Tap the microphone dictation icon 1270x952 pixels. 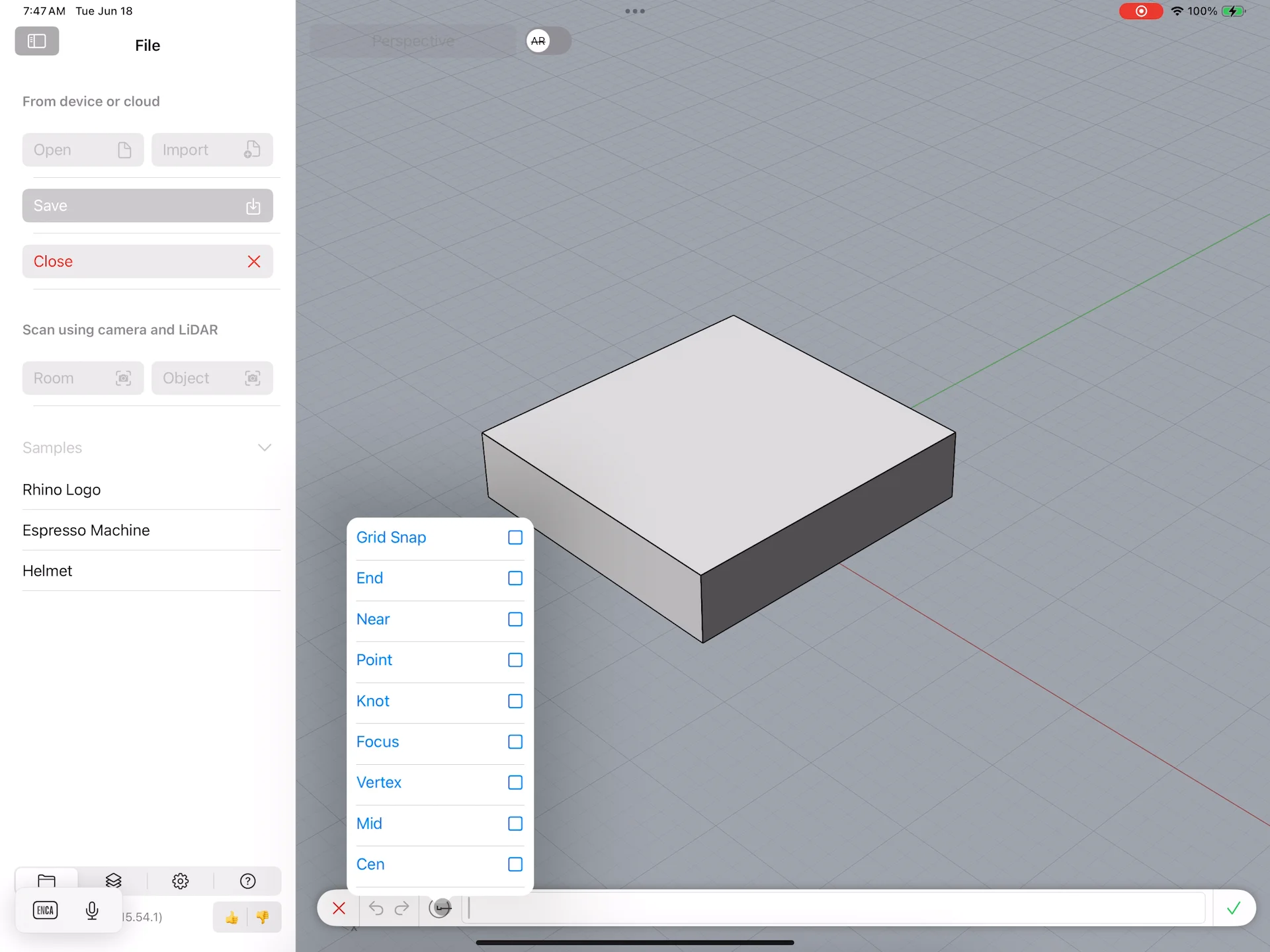click(x=92, y=910)
